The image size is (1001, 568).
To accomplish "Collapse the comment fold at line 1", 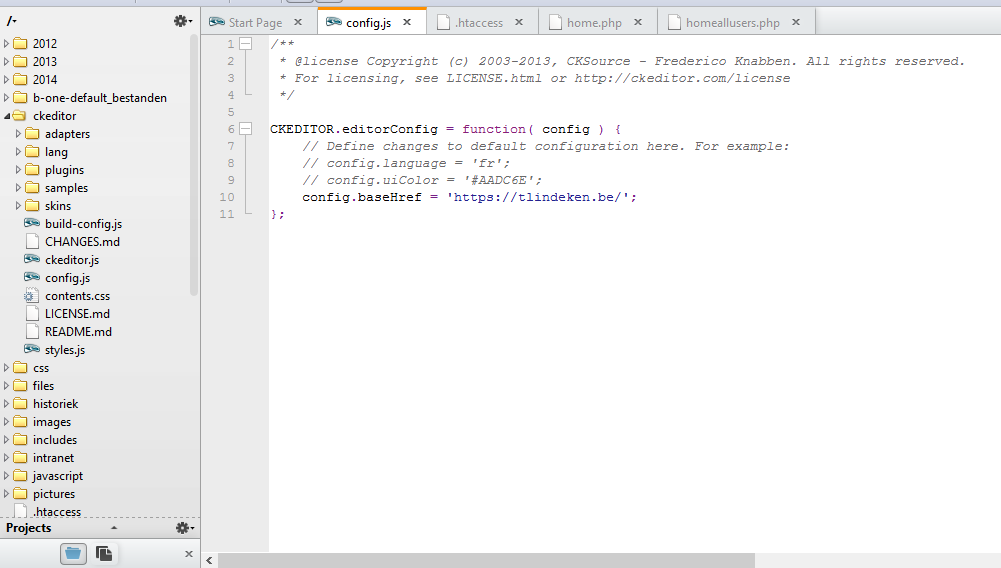I will pos(245,44).
